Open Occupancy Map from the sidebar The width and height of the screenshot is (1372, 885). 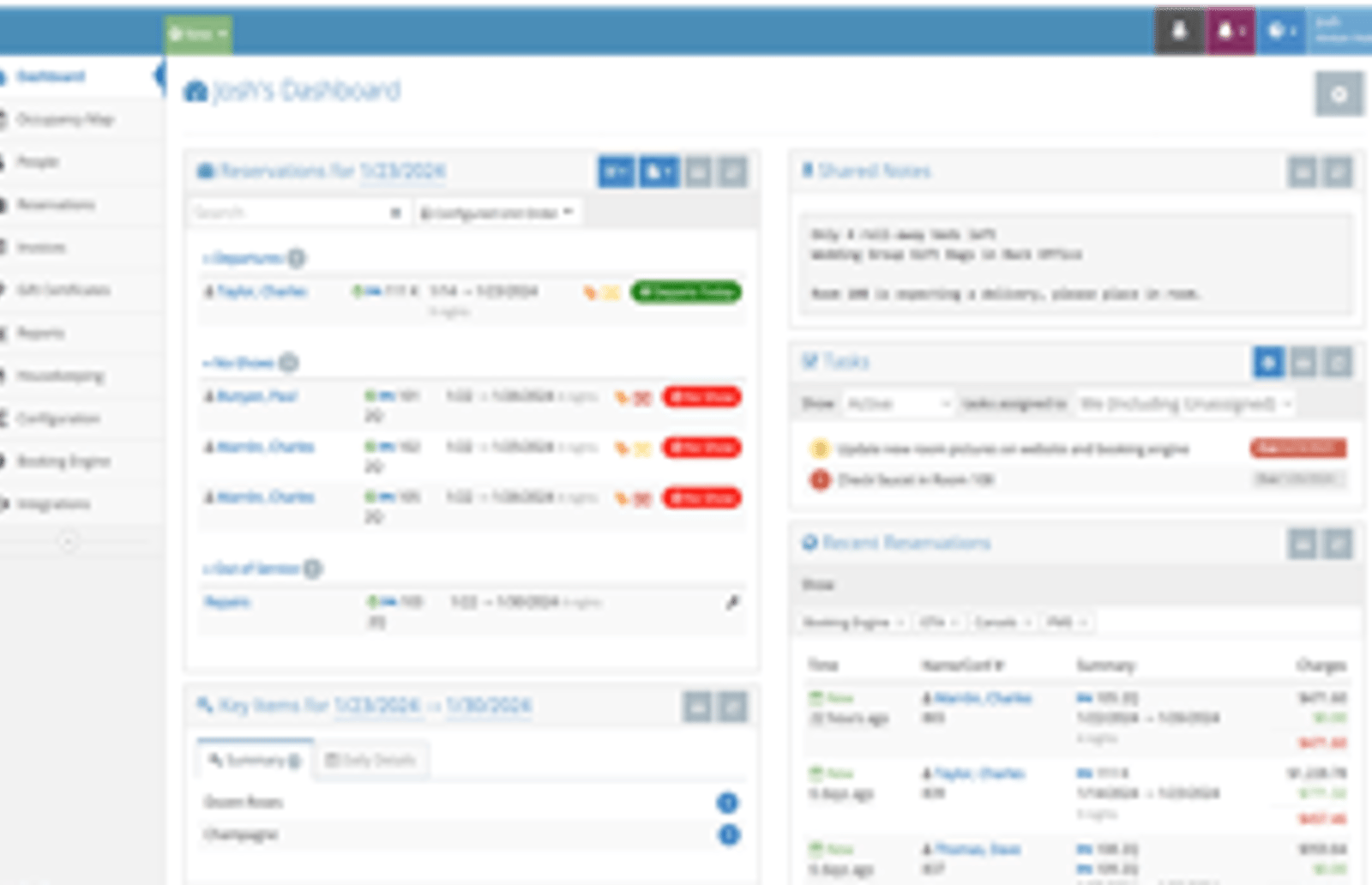(65, 119)
